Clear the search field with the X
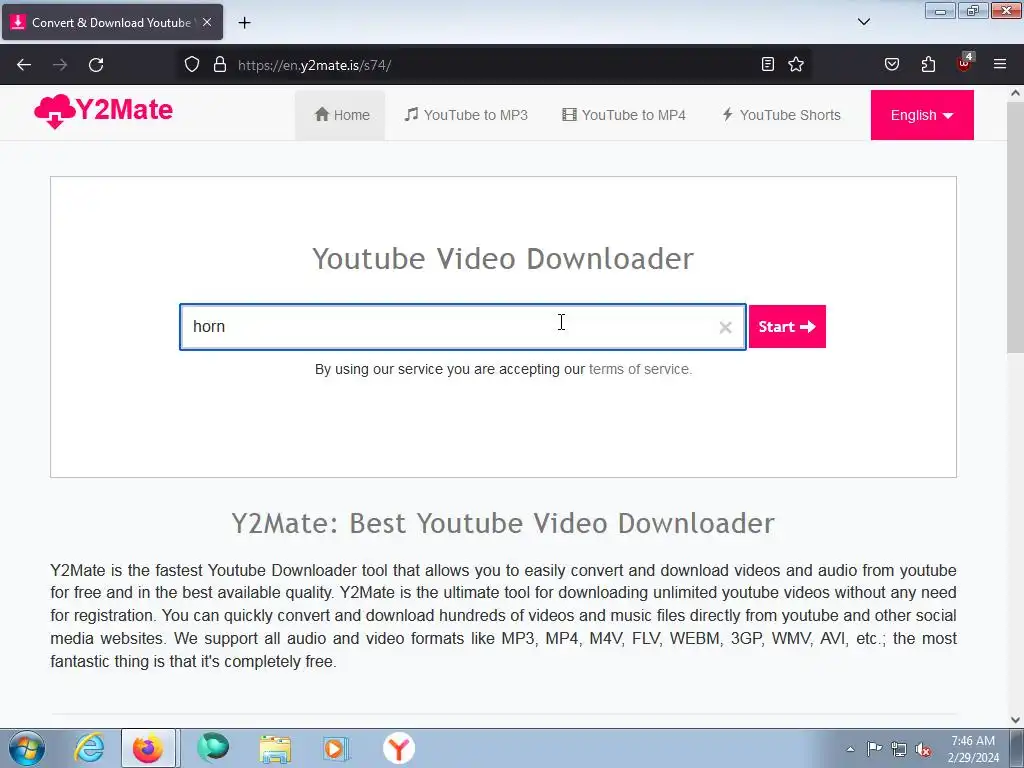 [726, 327]
